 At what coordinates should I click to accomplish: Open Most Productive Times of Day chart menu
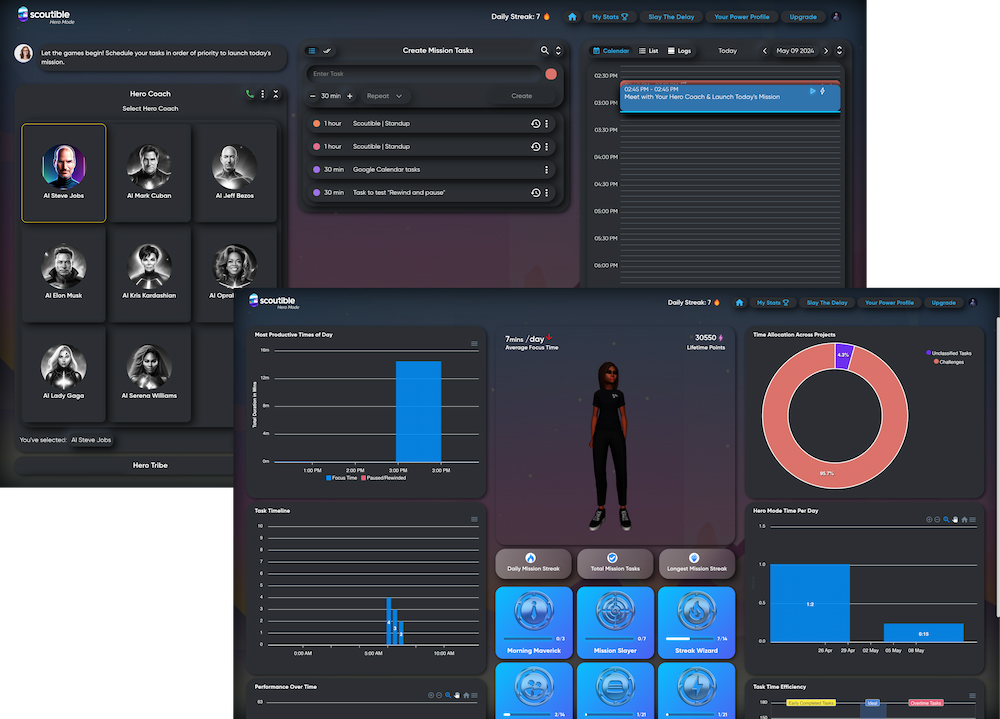474,344
